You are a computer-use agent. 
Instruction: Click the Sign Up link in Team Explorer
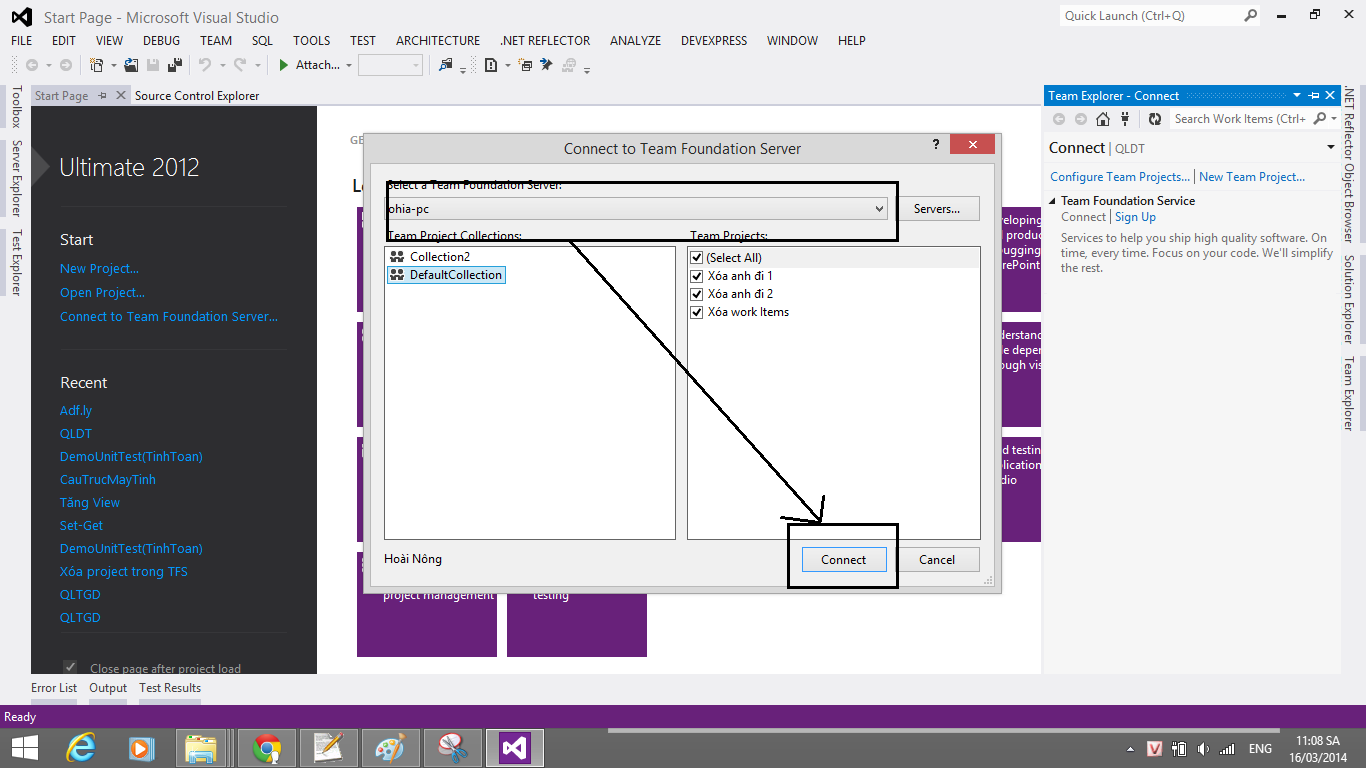[1135, 217]
